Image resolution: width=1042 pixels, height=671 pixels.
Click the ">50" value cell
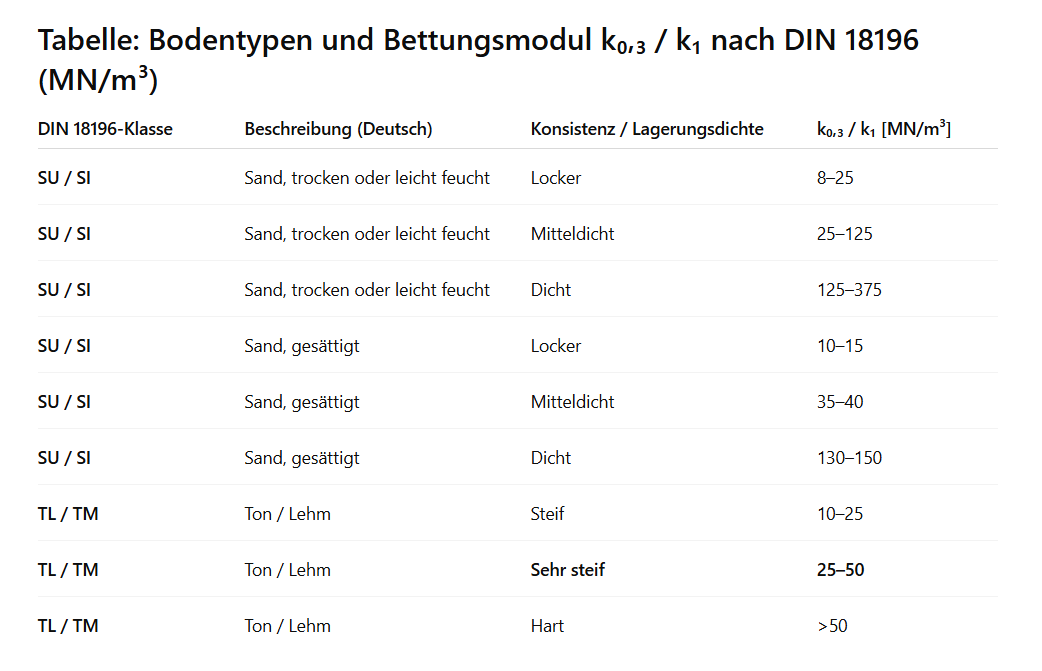[832, 626]
